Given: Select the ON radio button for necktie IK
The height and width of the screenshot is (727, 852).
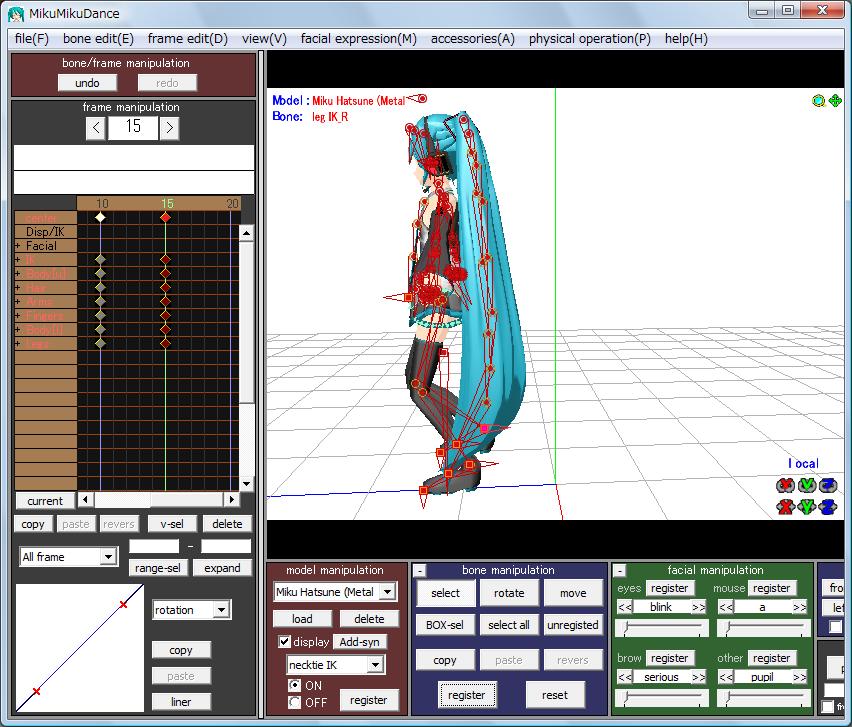Looking at the screenshot, I should (x=294, y=686).
